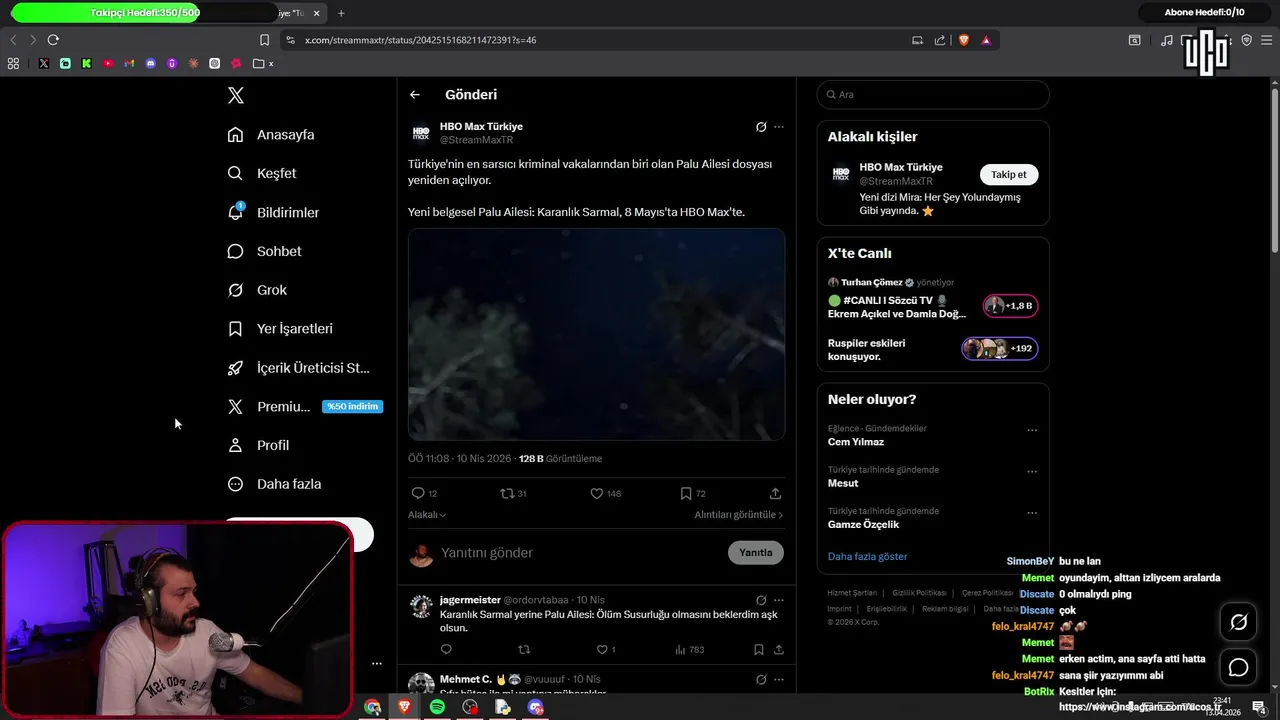Reply to jagermeister's comment

pyautogui.click(x=446, y=650)
